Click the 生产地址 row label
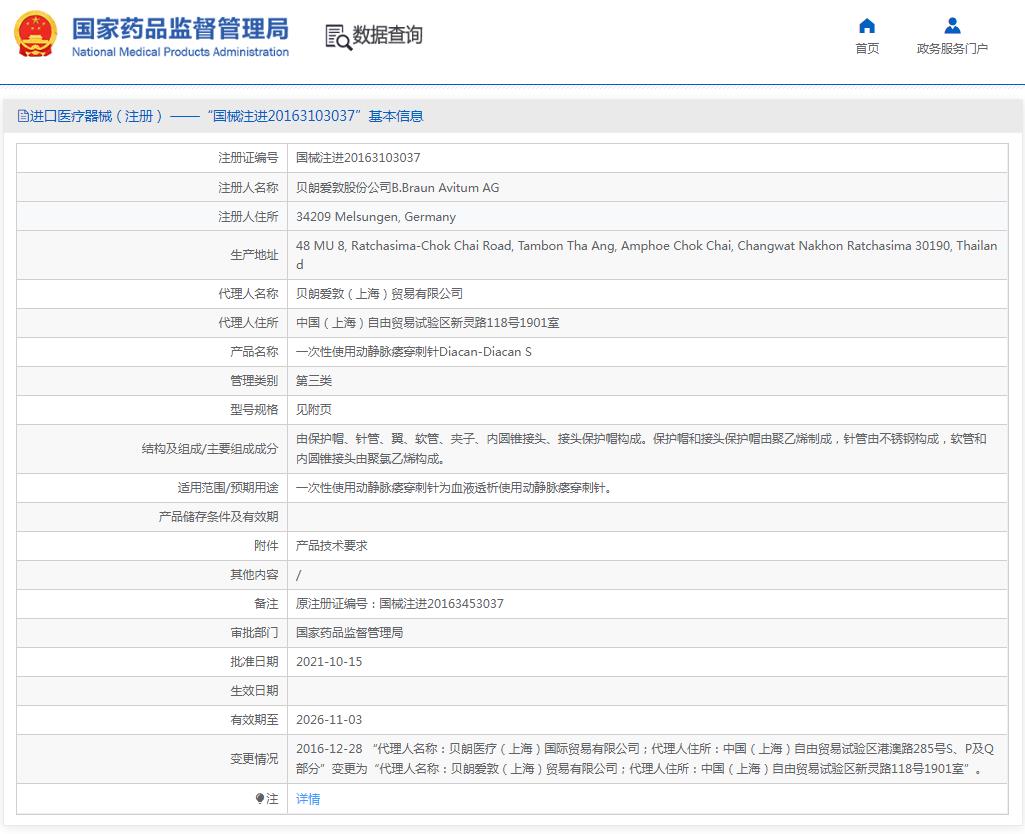 coord(254,255)
